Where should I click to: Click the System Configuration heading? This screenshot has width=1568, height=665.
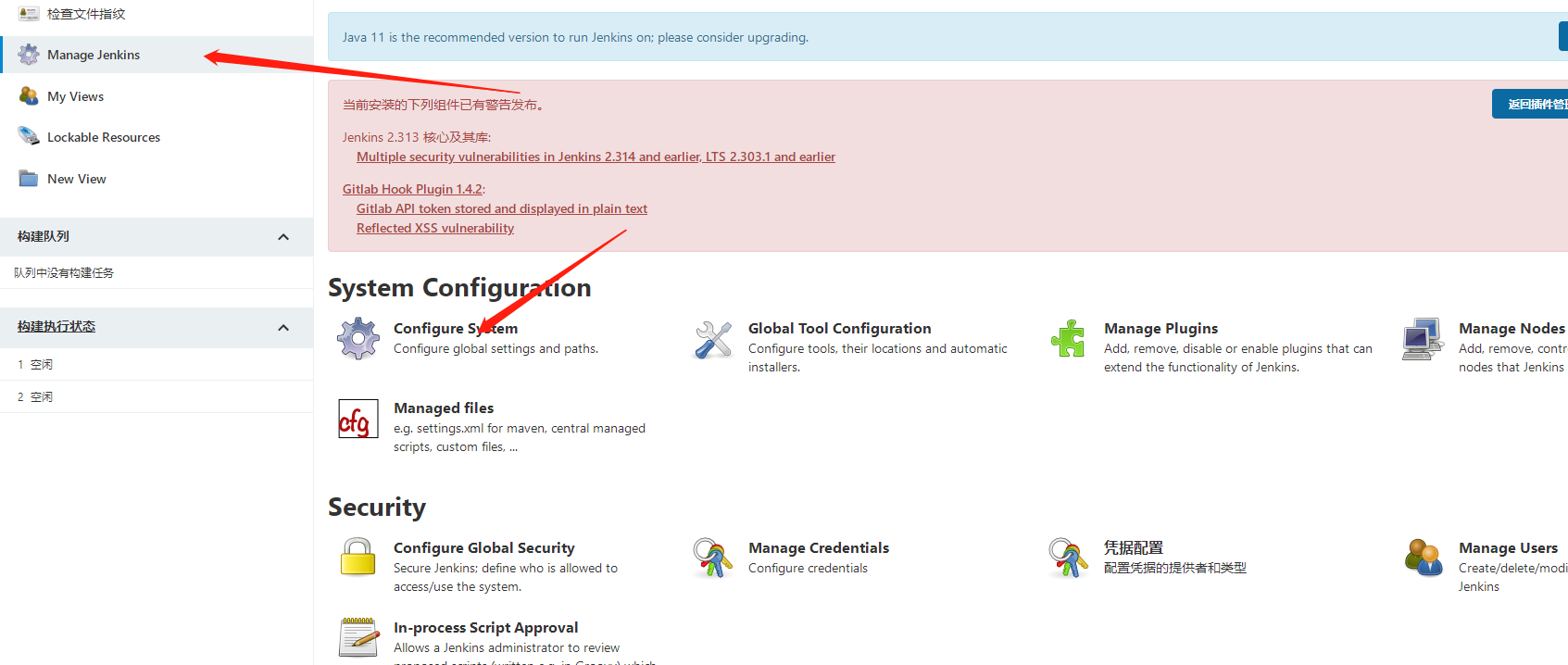point(459,287)
